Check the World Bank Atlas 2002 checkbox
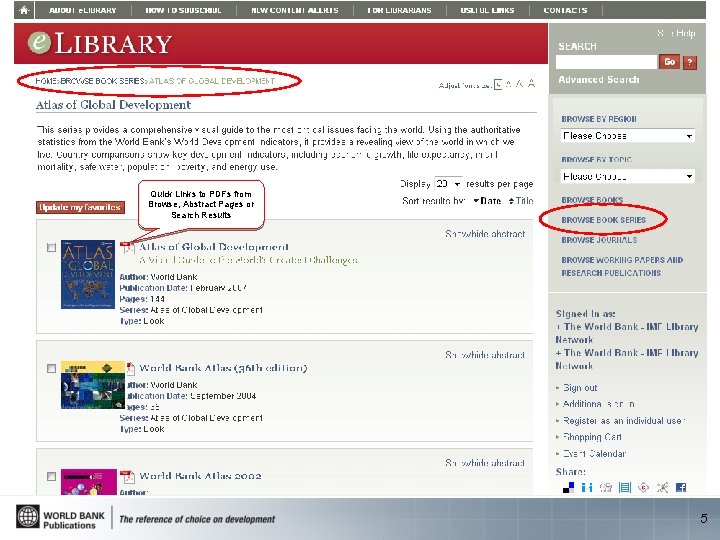The image size is (720, 540). point(51,476)
